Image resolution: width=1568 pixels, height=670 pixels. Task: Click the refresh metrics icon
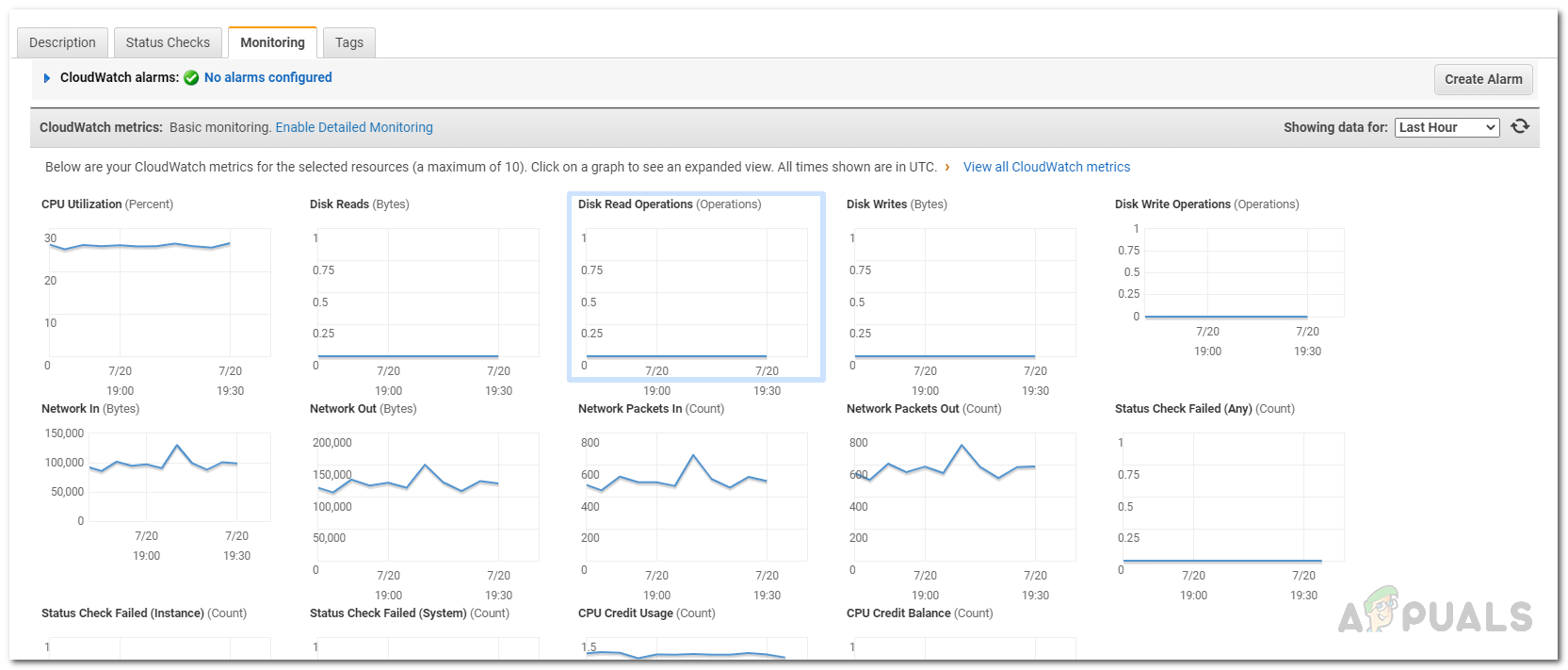click(1520, 126)
